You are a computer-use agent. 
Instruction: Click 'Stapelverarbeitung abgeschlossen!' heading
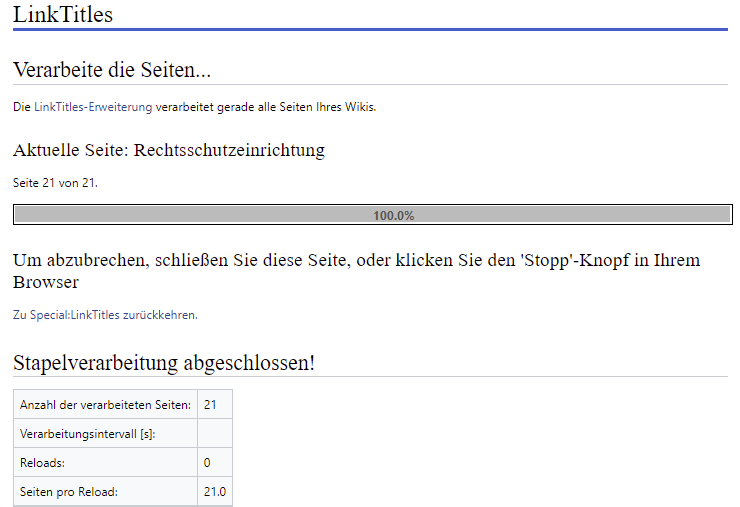pos(164,363)
